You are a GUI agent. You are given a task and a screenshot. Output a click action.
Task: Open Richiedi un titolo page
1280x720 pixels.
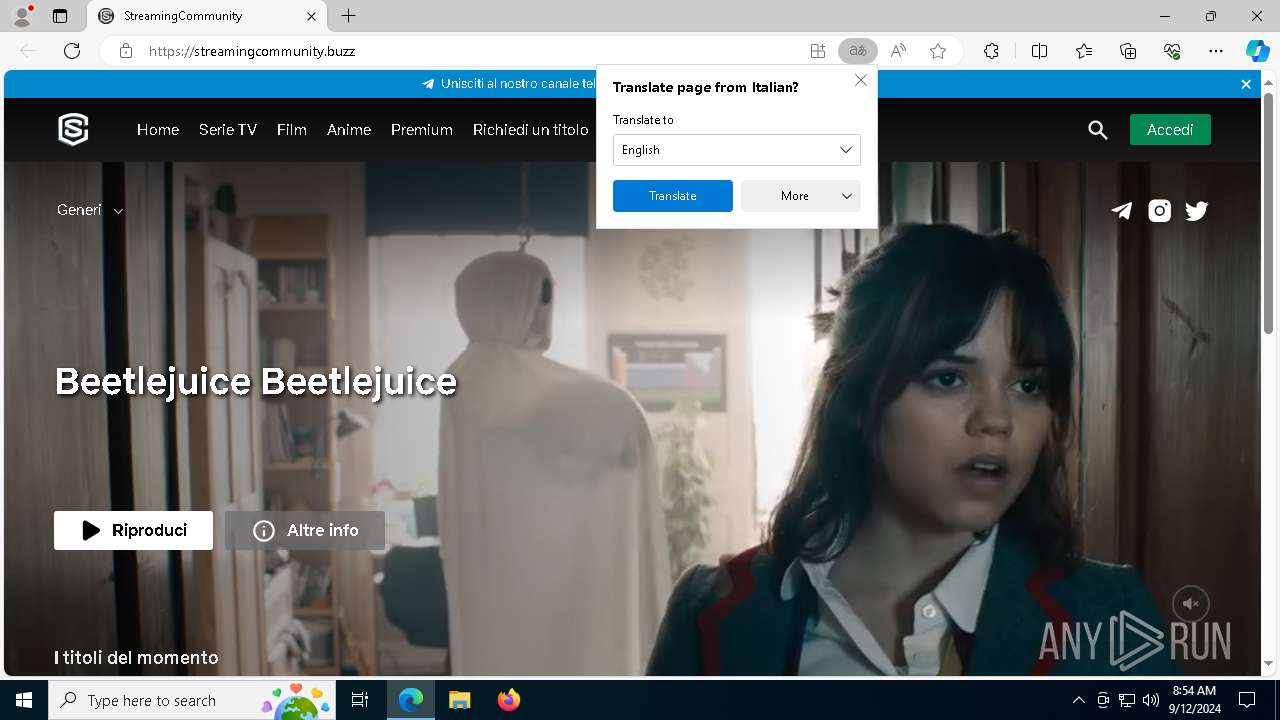(531, 130)
